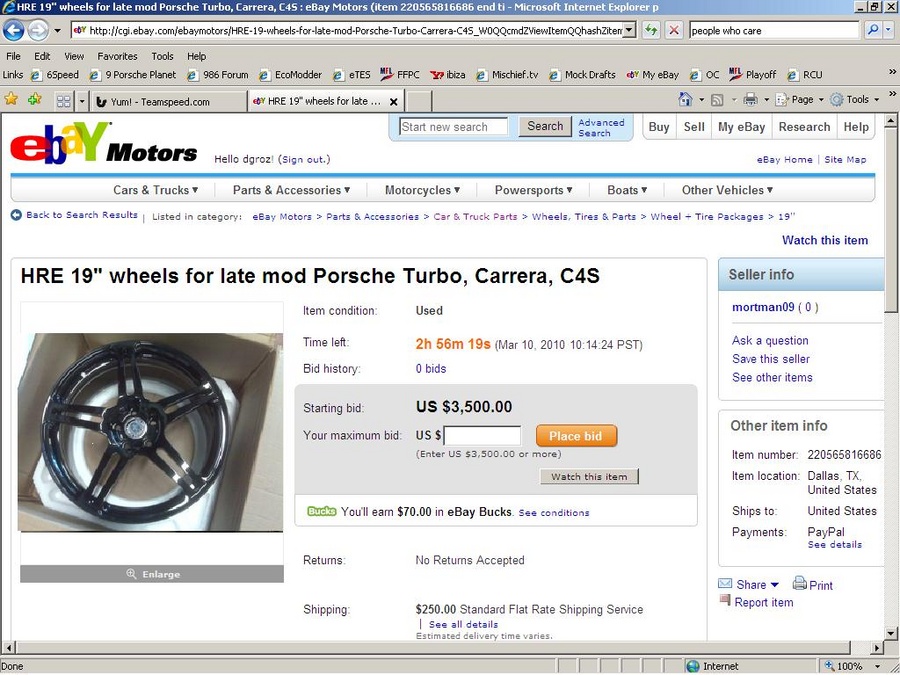This screenshot has width=900, height=675.
Task: Open the Favorites star icon
Action: (12, 100)
